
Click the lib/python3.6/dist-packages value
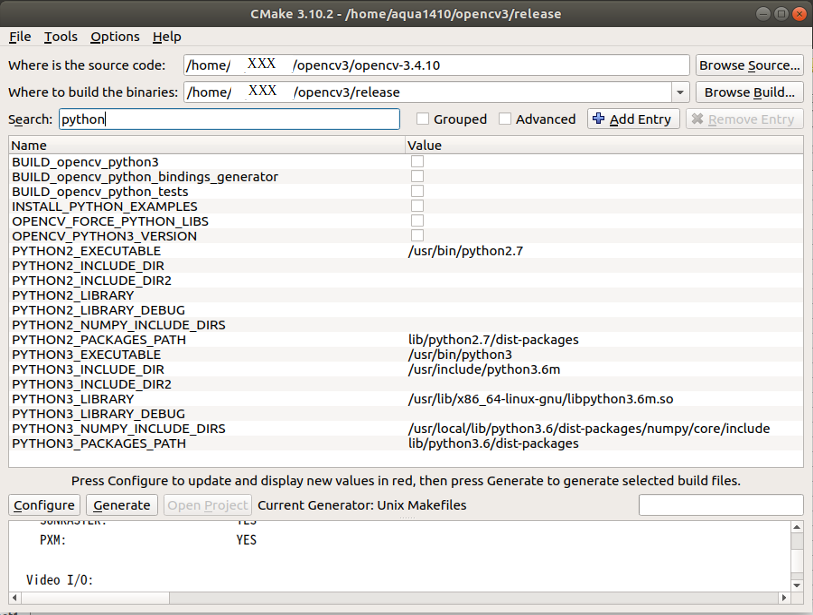tap(493, 443)
